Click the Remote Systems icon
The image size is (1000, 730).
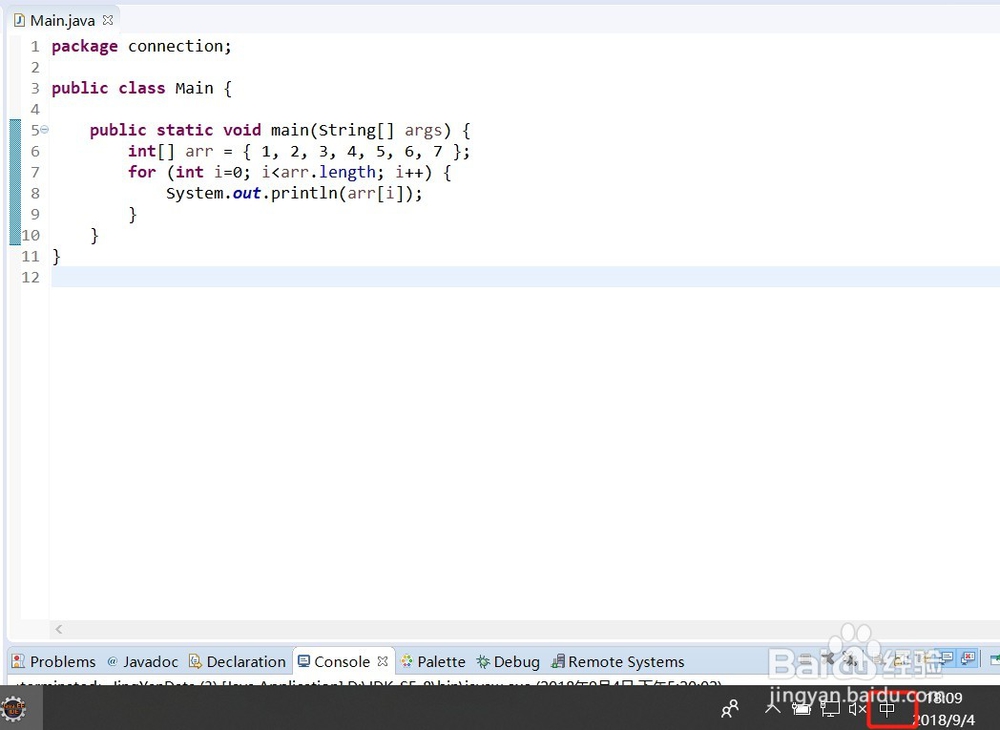pyautogui.click(x=558, y=661)
